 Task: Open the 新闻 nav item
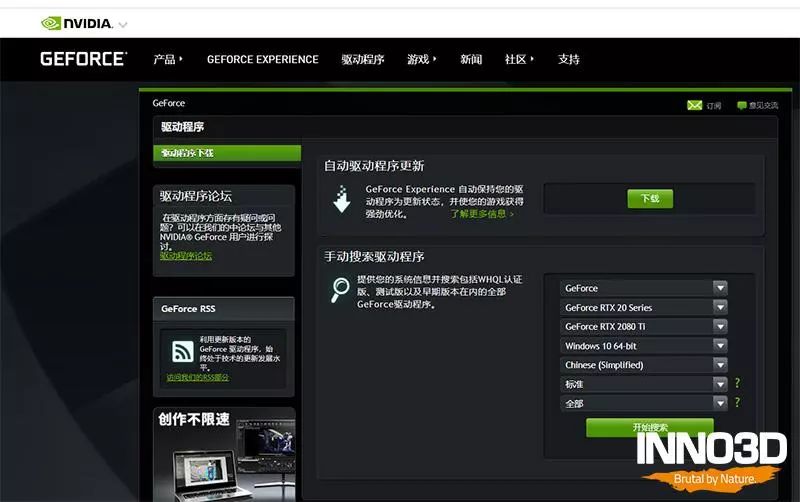pyautogui.click(x=471, y=59)
